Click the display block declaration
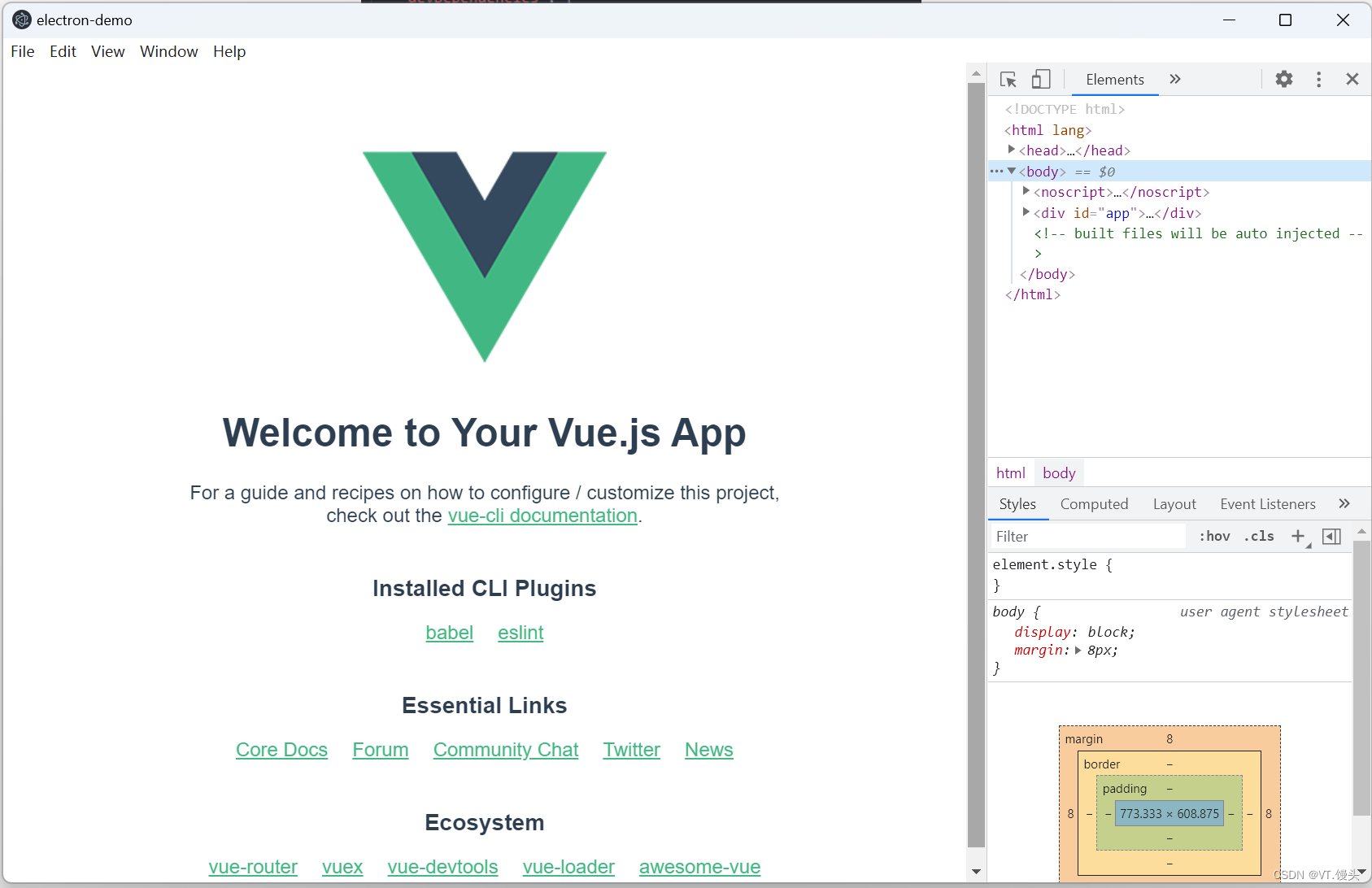The height and width of the screenshot is (888, 1372). [x=1074, y=632]
